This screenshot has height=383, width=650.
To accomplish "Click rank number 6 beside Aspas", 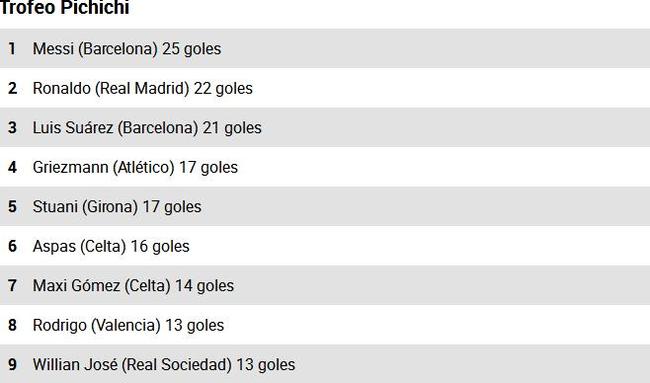I will tap(12, 246).
